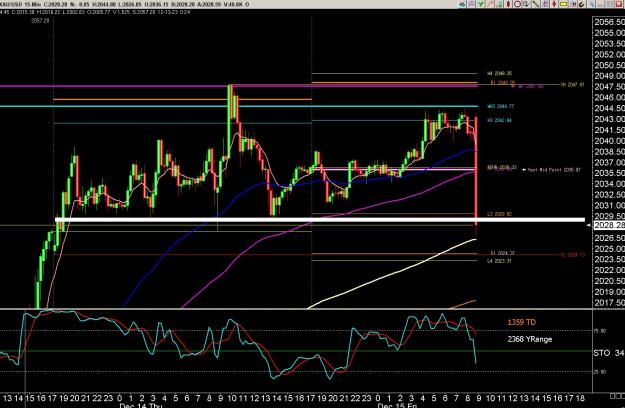Select the thick white horizontal support line

click(x=320, y=220)
